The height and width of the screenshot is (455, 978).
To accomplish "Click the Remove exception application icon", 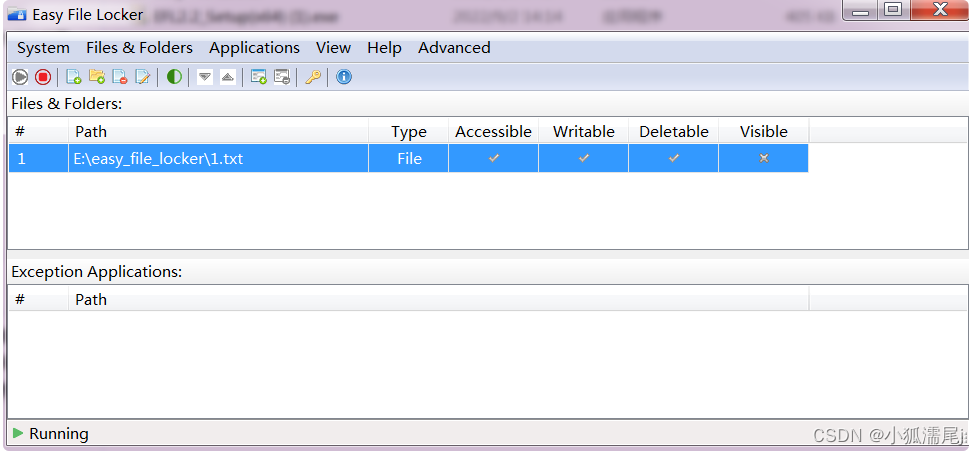I will pos(282,77).
